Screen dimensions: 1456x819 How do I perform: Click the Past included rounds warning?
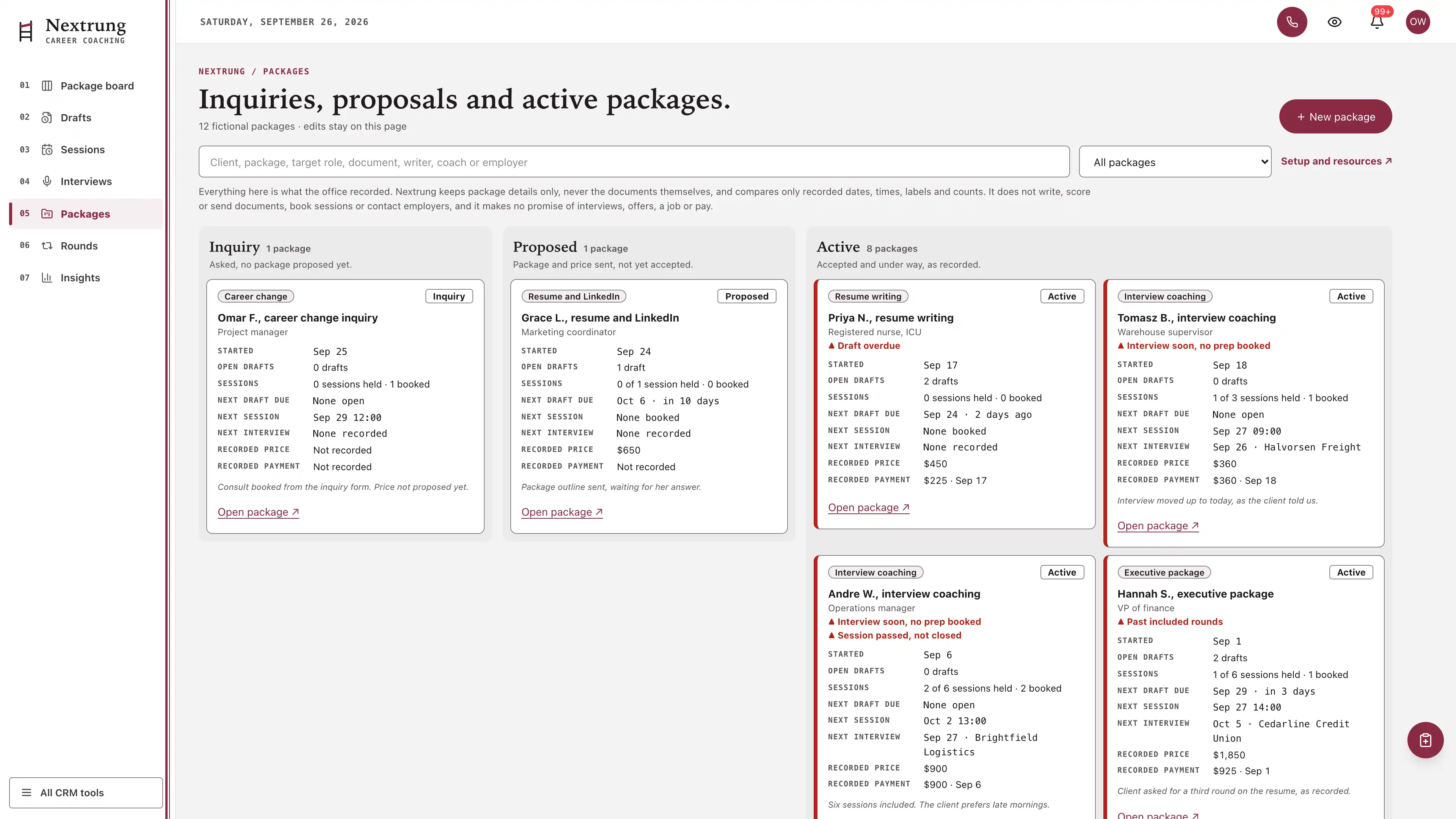[1169, 622]
